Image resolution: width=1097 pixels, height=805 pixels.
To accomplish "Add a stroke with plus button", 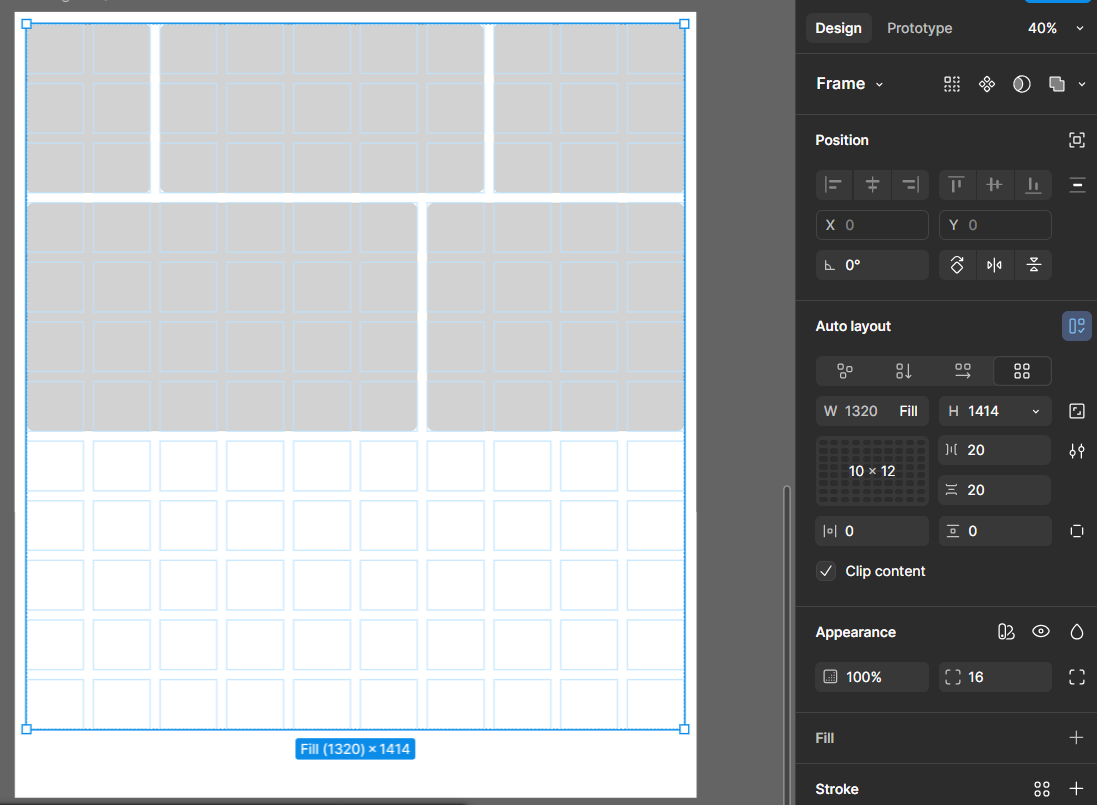I will [1076, 789].
